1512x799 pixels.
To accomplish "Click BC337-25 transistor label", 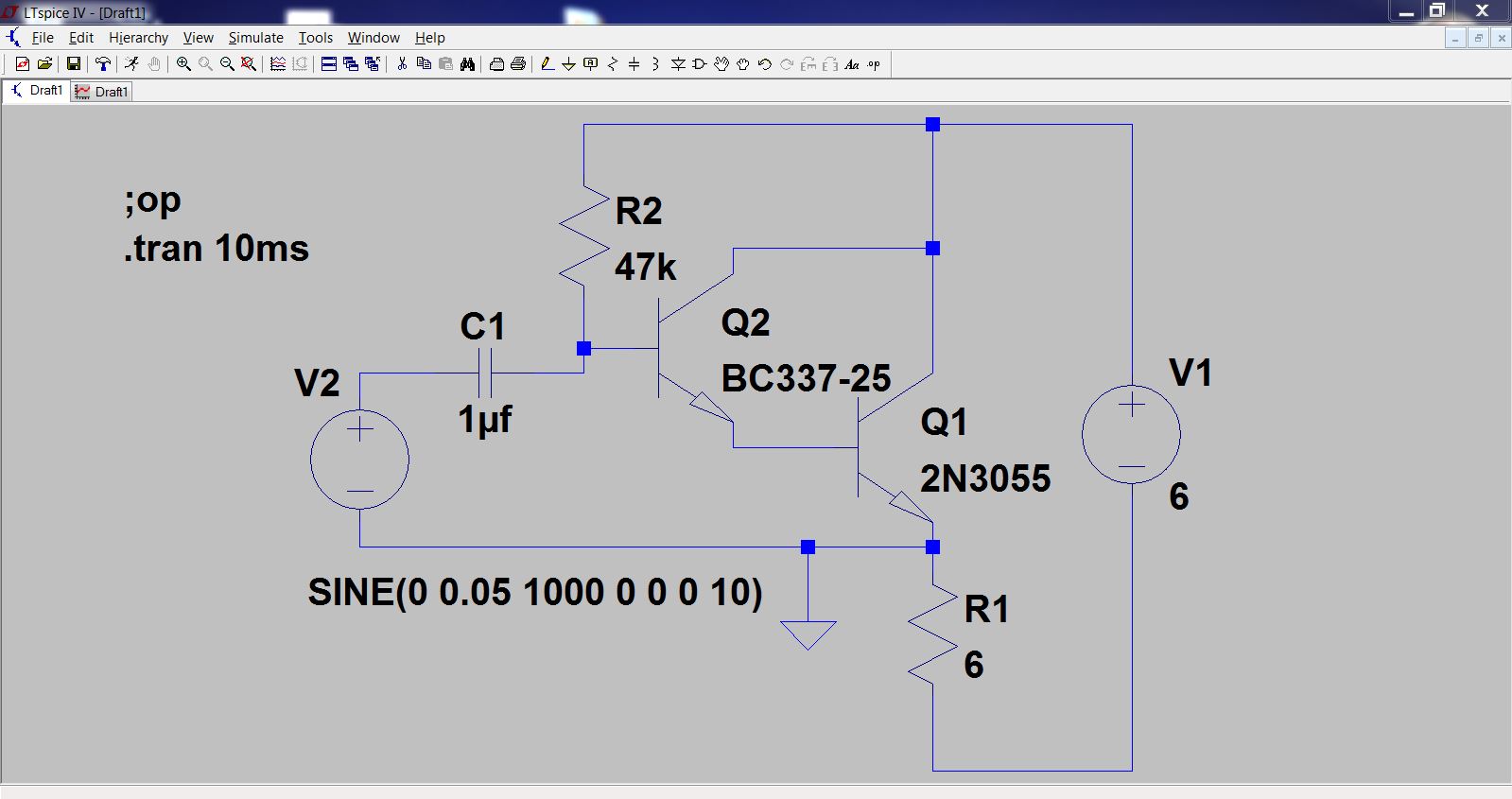I will [806, 378].
